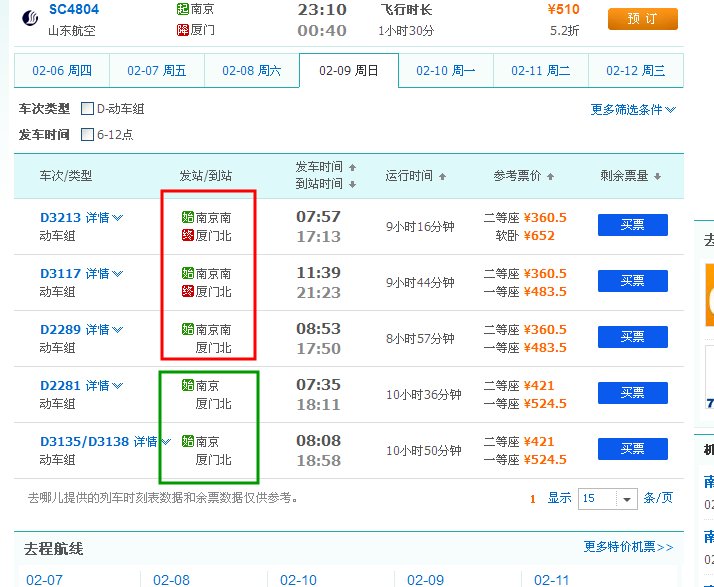Click the Shandong Airlines logo icon
The width and height of the screenshot is (714, 587).
tap(30, 18)
